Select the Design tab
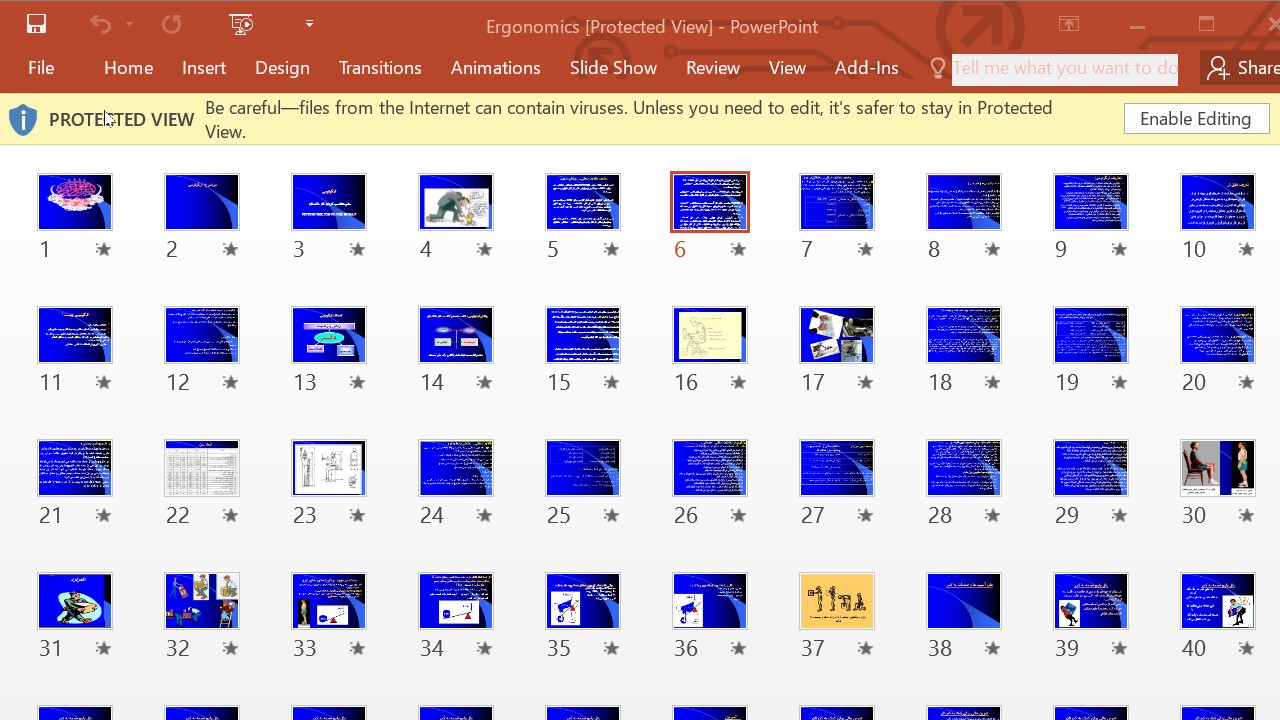Image resolution: width=1280 pixels, height=720 pixels. [x=282, y=68]
